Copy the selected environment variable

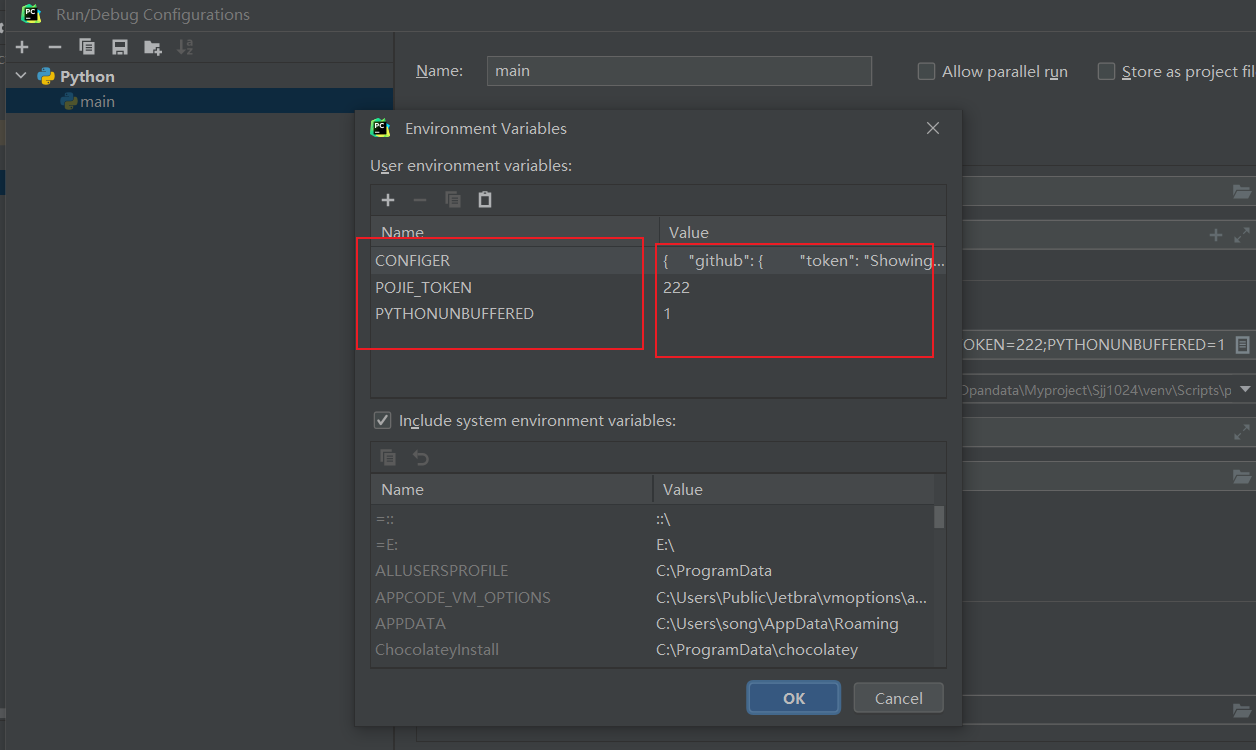[x=452, y=199]
